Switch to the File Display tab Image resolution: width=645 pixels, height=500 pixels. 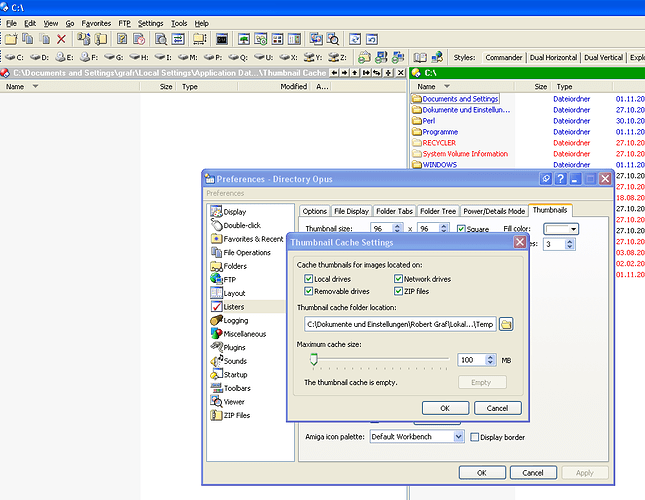[x=351, y=211]
